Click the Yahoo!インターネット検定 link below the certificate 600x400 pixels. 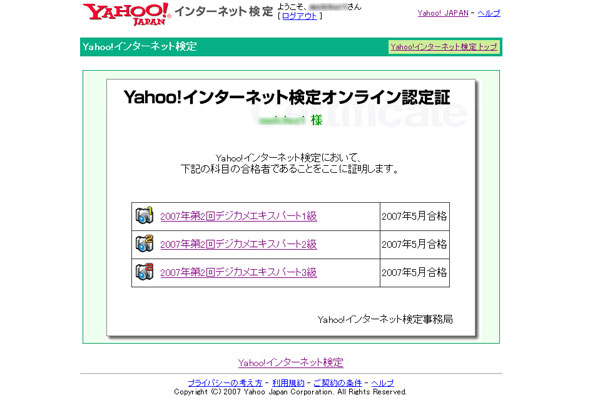click(290, 362)
